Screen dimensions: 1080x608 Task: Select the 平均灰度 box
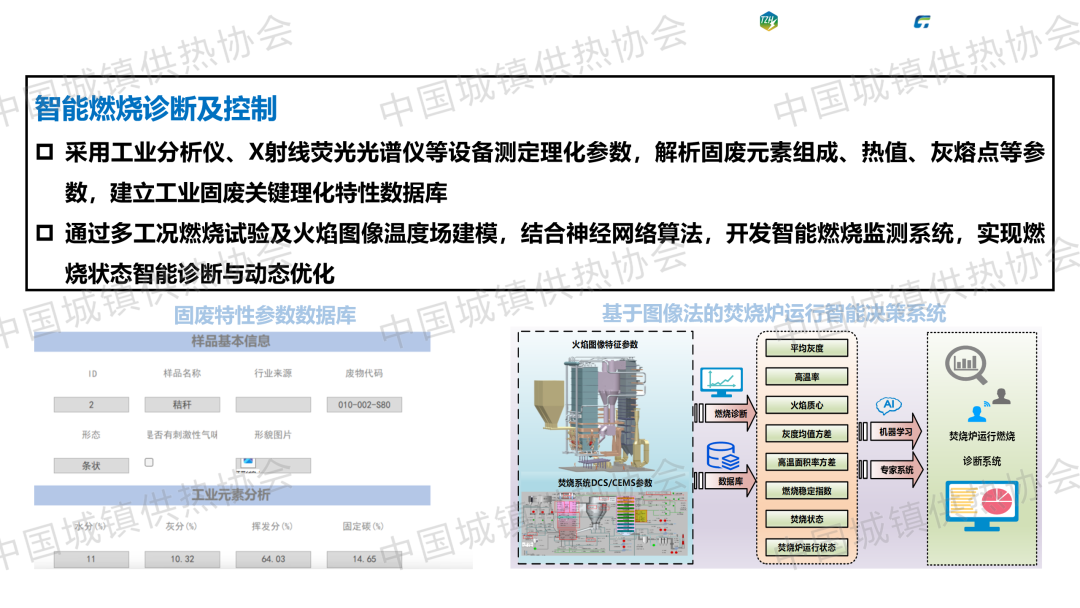[x=806, y=348]
